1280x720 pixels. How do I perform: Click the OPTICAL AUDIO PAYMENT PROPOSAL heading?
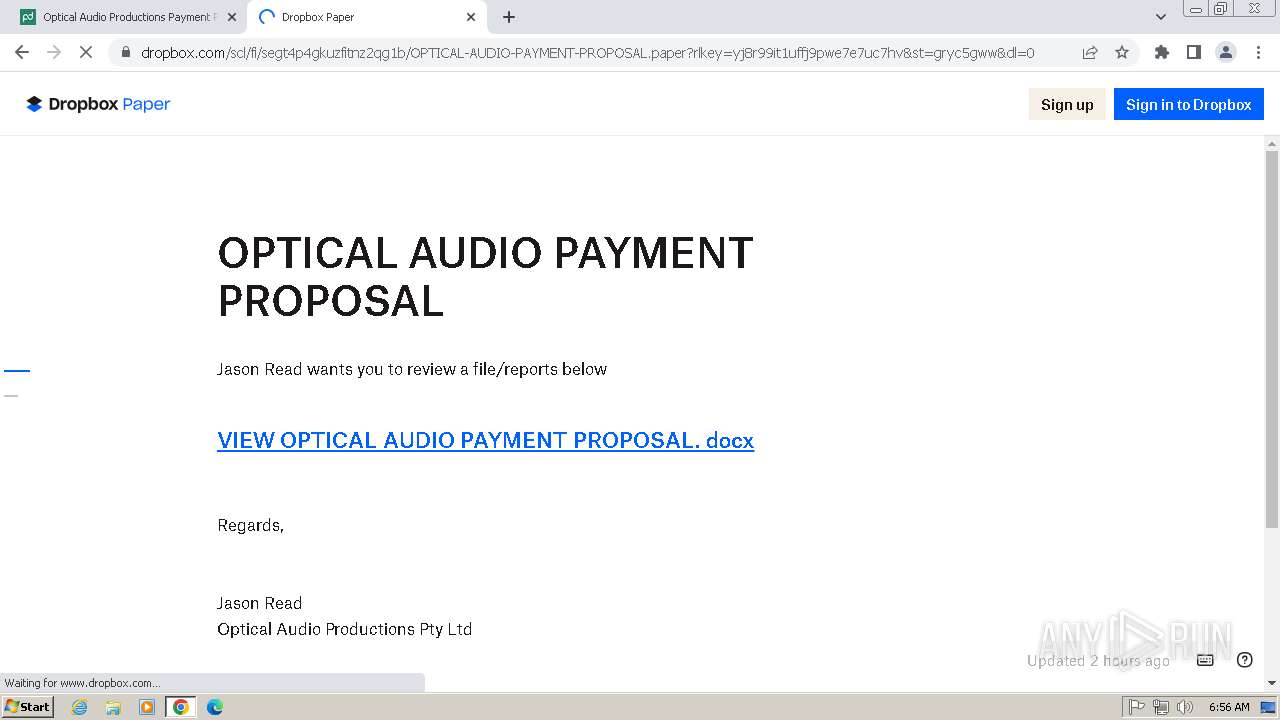(485, 277)
